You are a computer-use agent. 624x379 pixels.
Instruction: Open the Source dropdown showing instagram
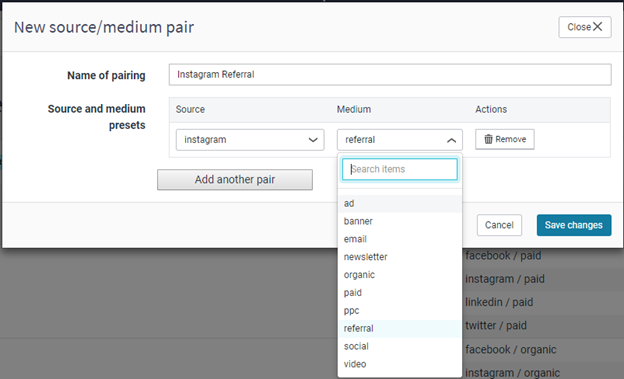tap(250, 140)
